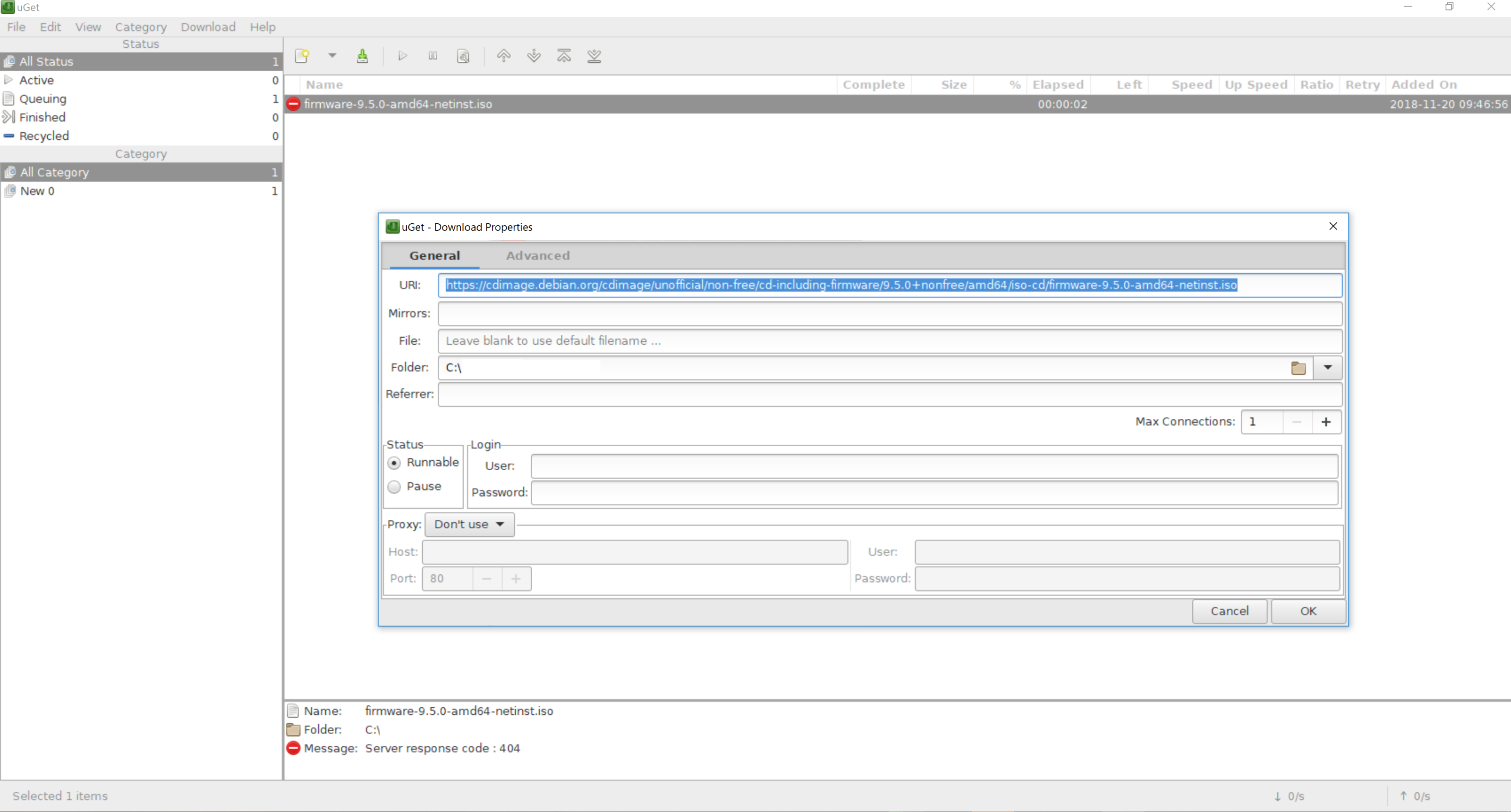The height and width of the screenshot is (812, 1511).
Task: Click the Pause toolbar icon
Action: [433, 56]
